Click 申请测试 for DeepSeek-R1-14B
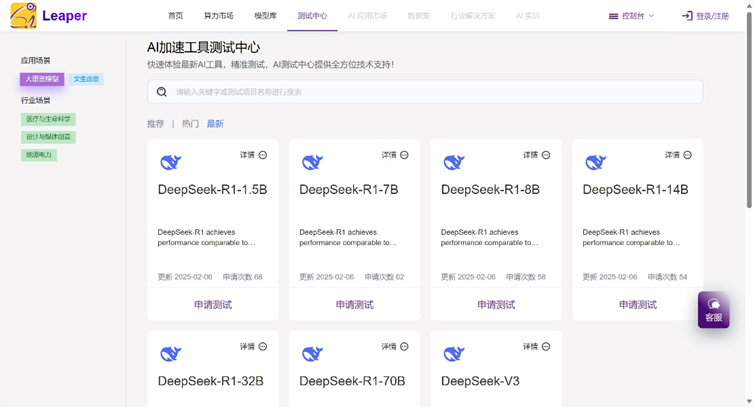753x407 pixels. [x=638, y=305]
